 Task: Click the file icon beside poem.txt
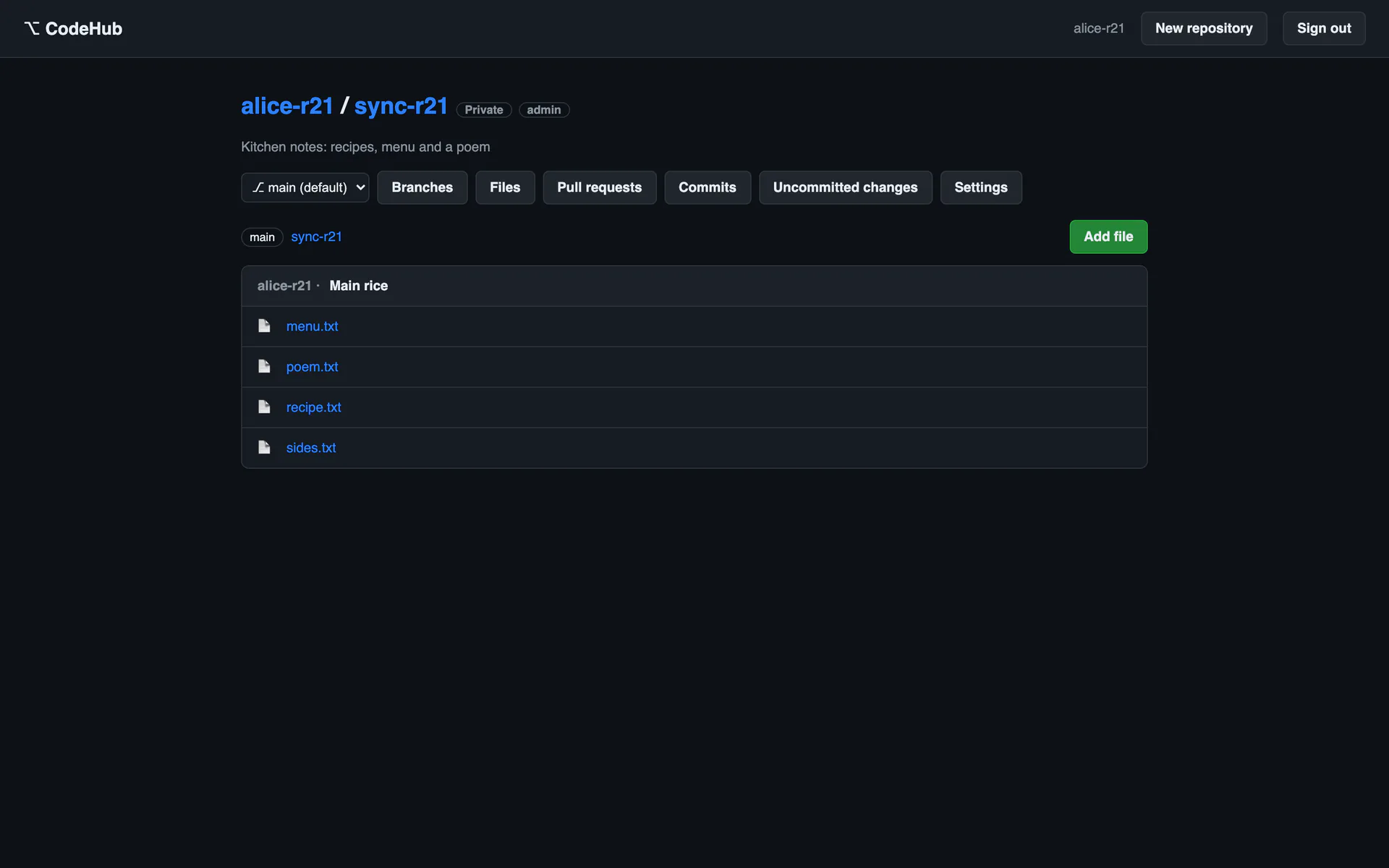264,366
